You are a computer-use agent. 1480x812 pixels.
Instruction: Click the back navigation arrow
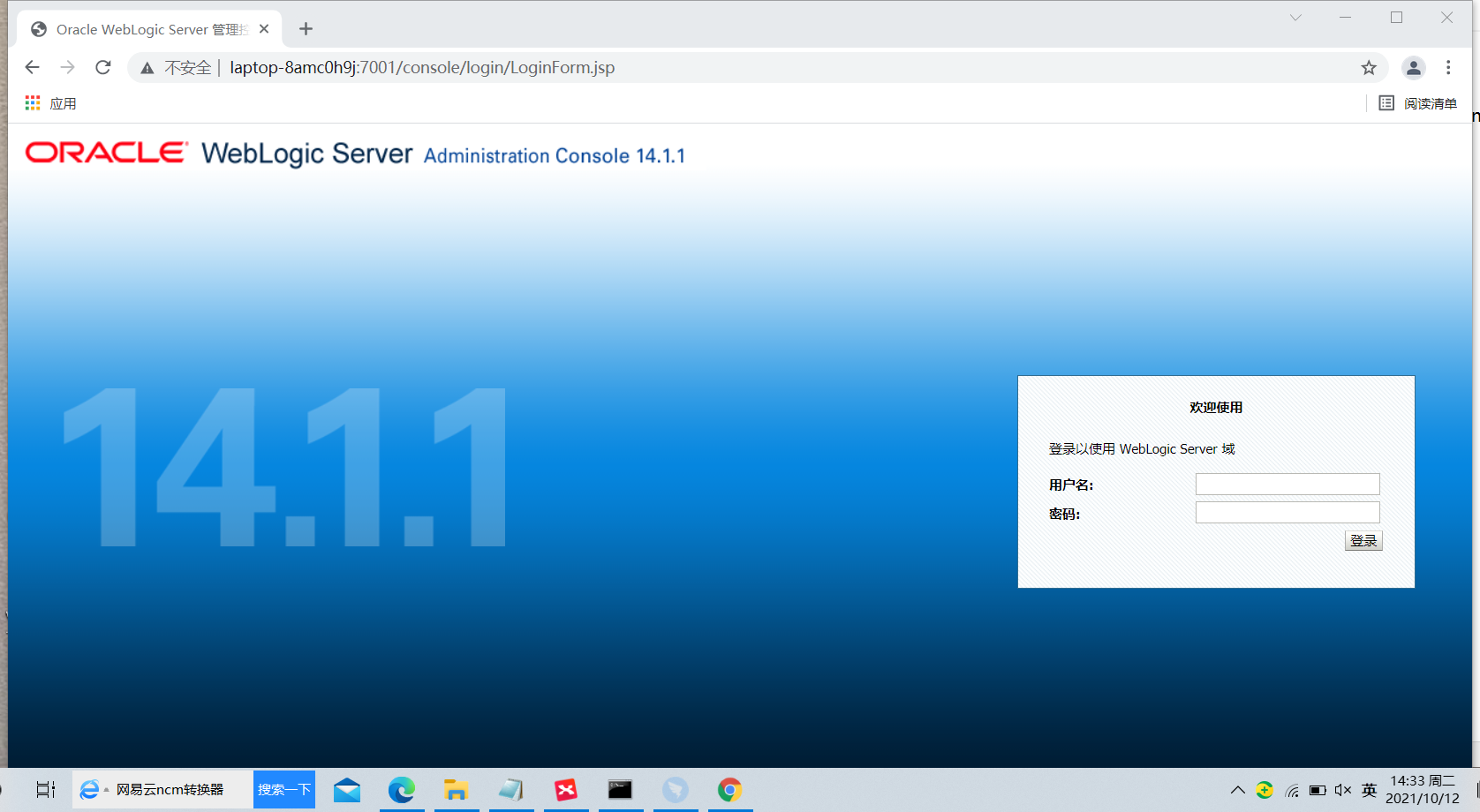click(x=33, y=67)
